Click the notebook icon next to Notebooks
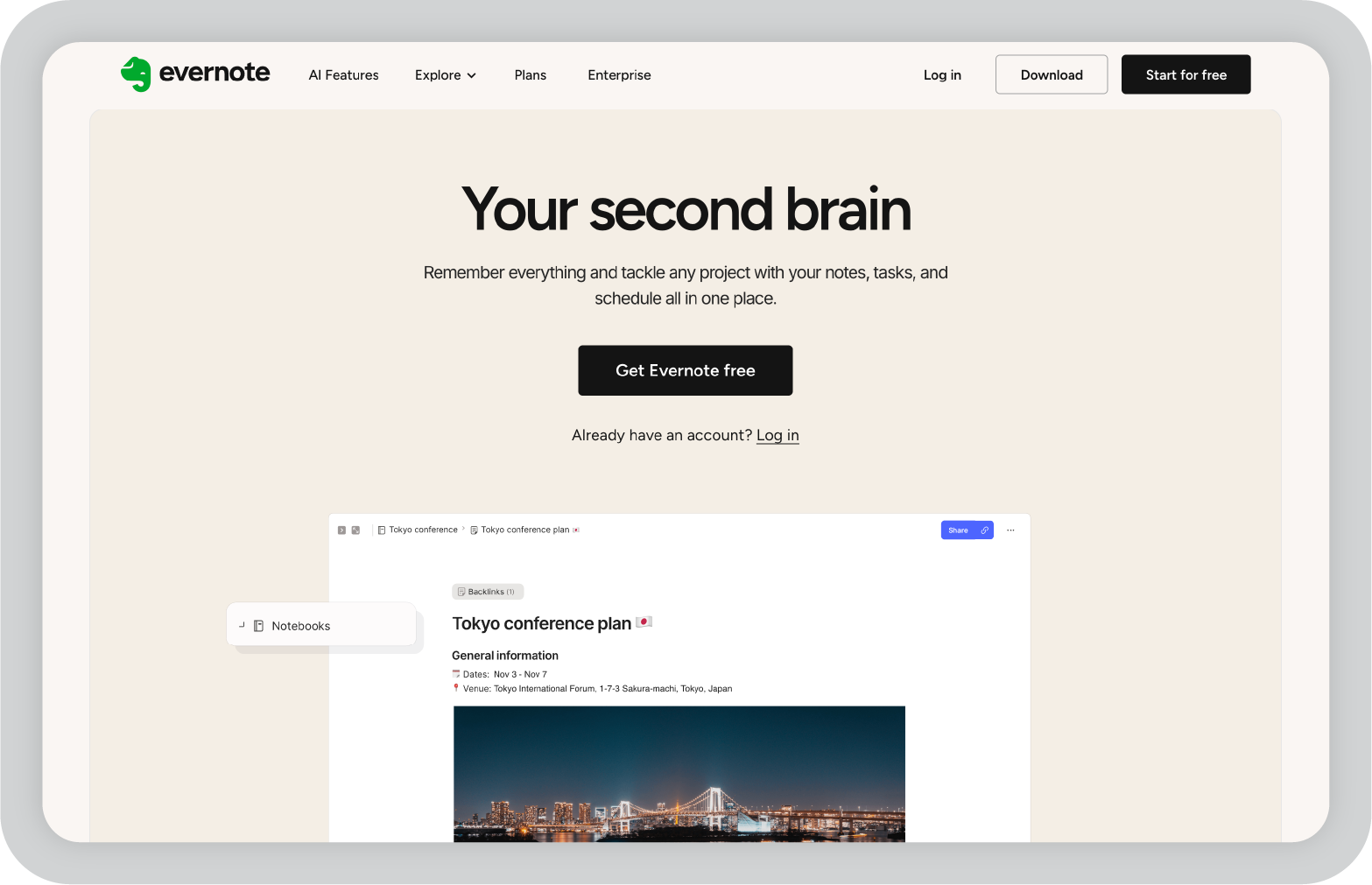Screen dimensions: 1372x885 tap(258, 626)
